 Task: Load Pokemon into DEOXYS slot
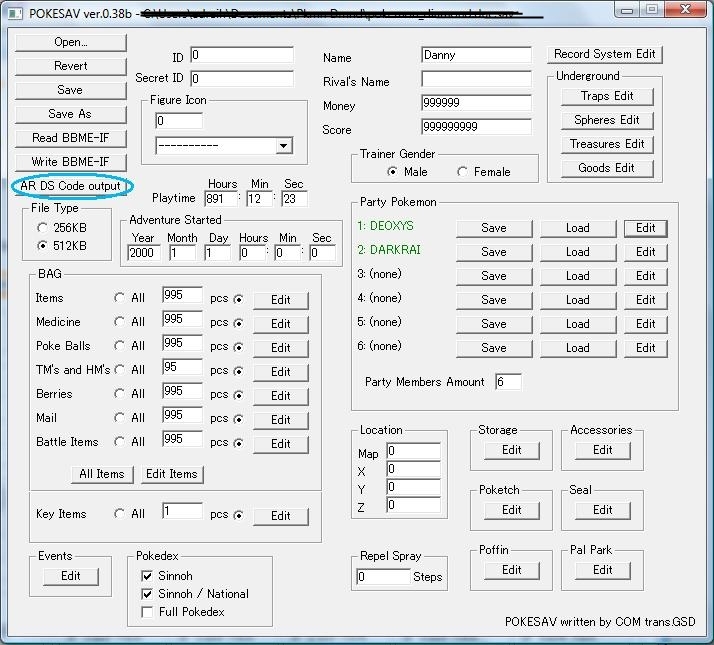pos(578,228)
